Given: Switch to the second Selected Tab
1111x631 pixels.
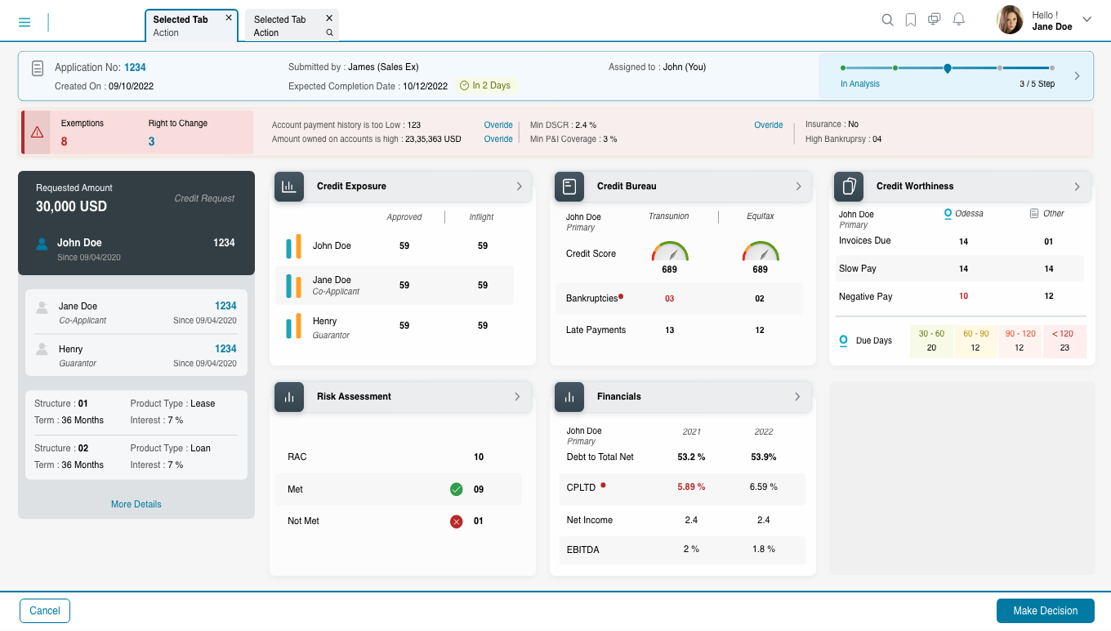Looking at the screenshot, I should (x=281, y=25).
